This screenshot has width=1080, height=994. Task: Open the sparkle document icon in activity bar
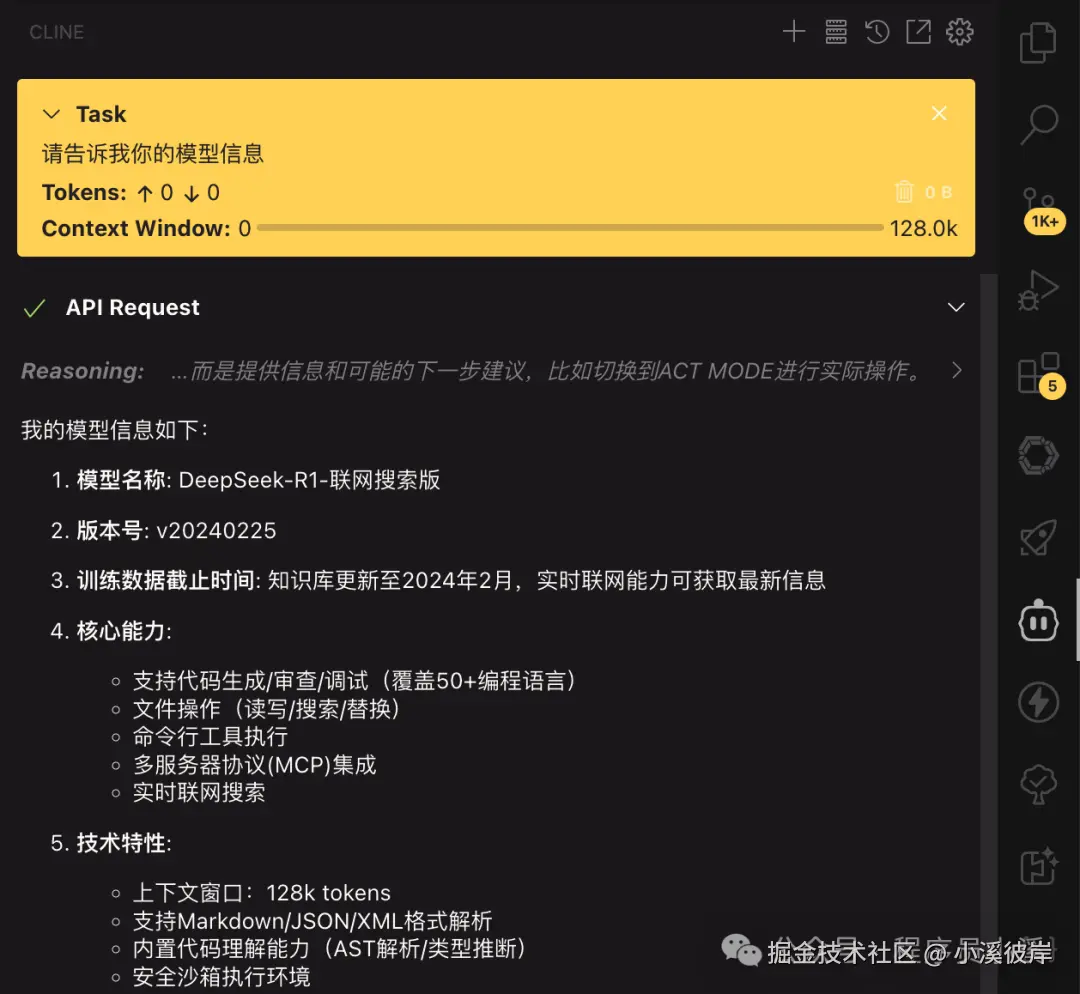click(1038, 865)
